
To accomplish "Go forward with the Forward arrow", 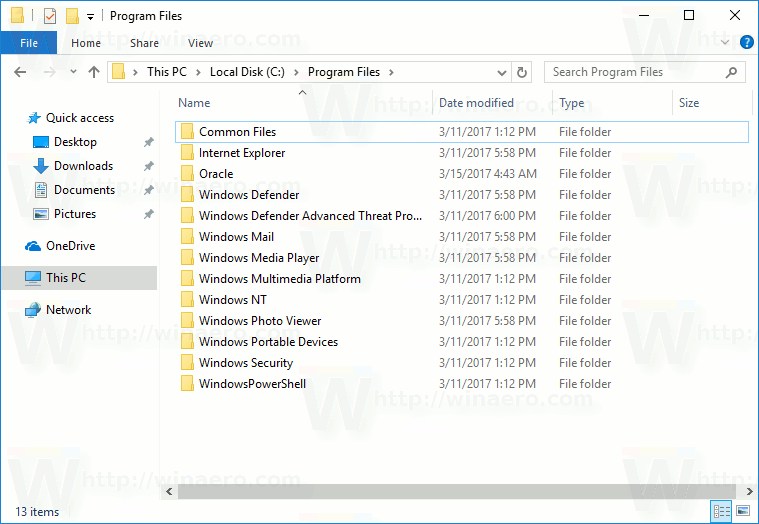I will click(49, 72).
